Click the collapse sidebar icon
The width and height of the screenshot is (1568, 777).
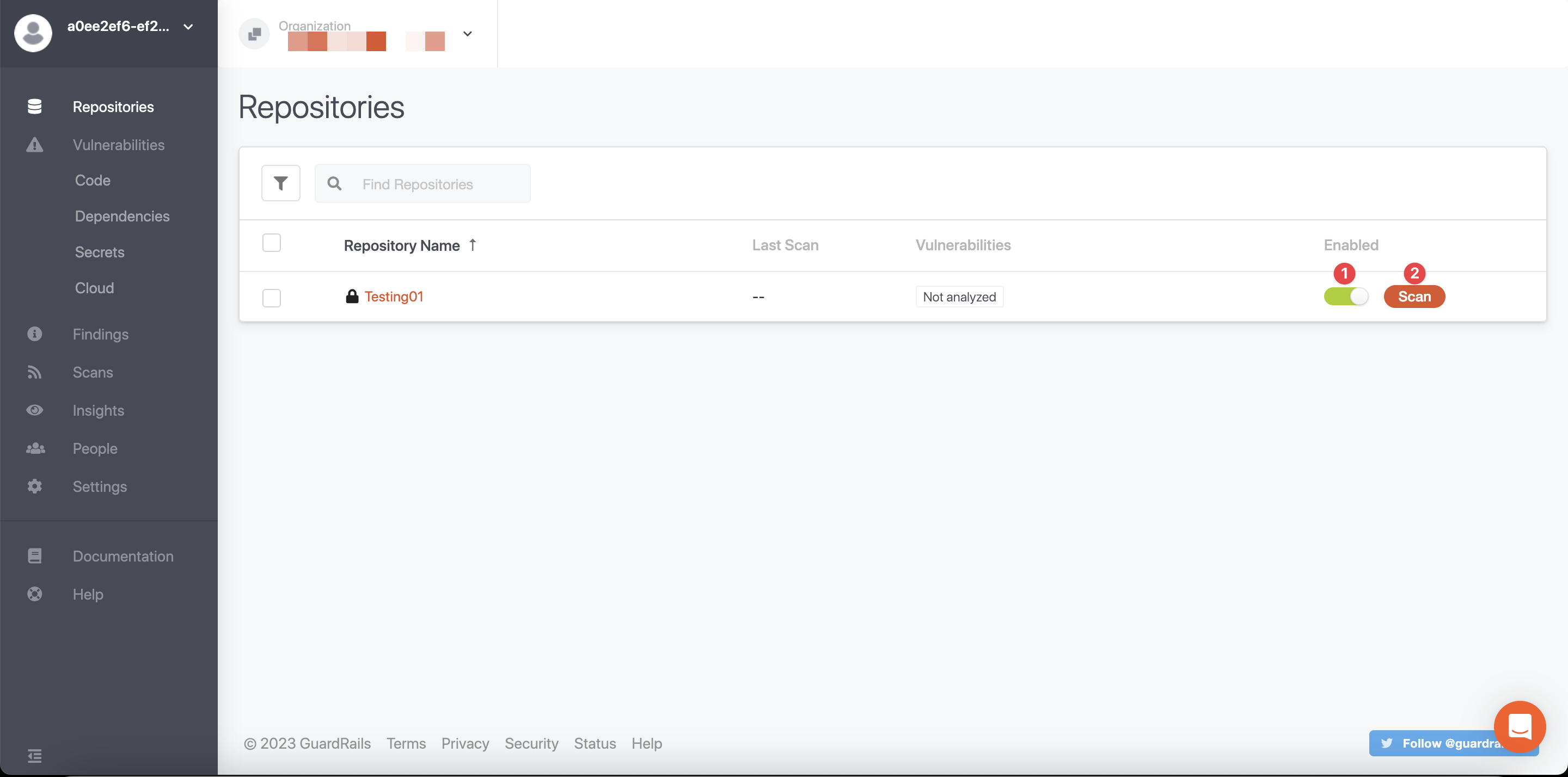coord(35,755)
